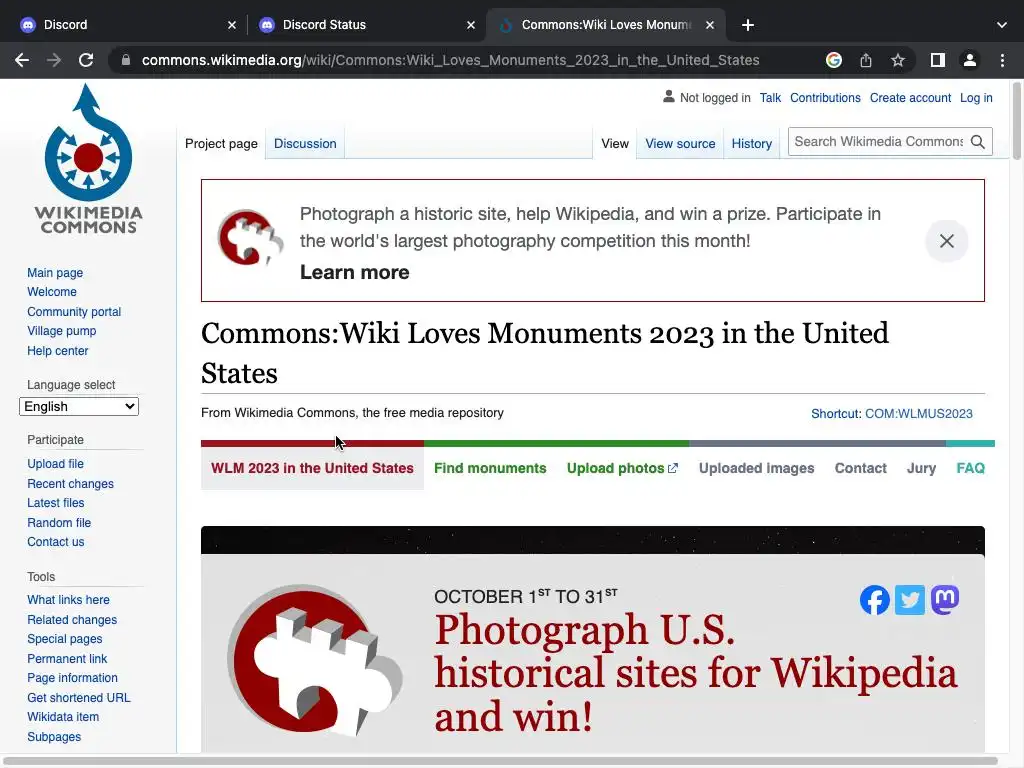Go back with the browser back arrow
The height and width of the screenshot is (768, 1024).
click(x=22, y=60)
